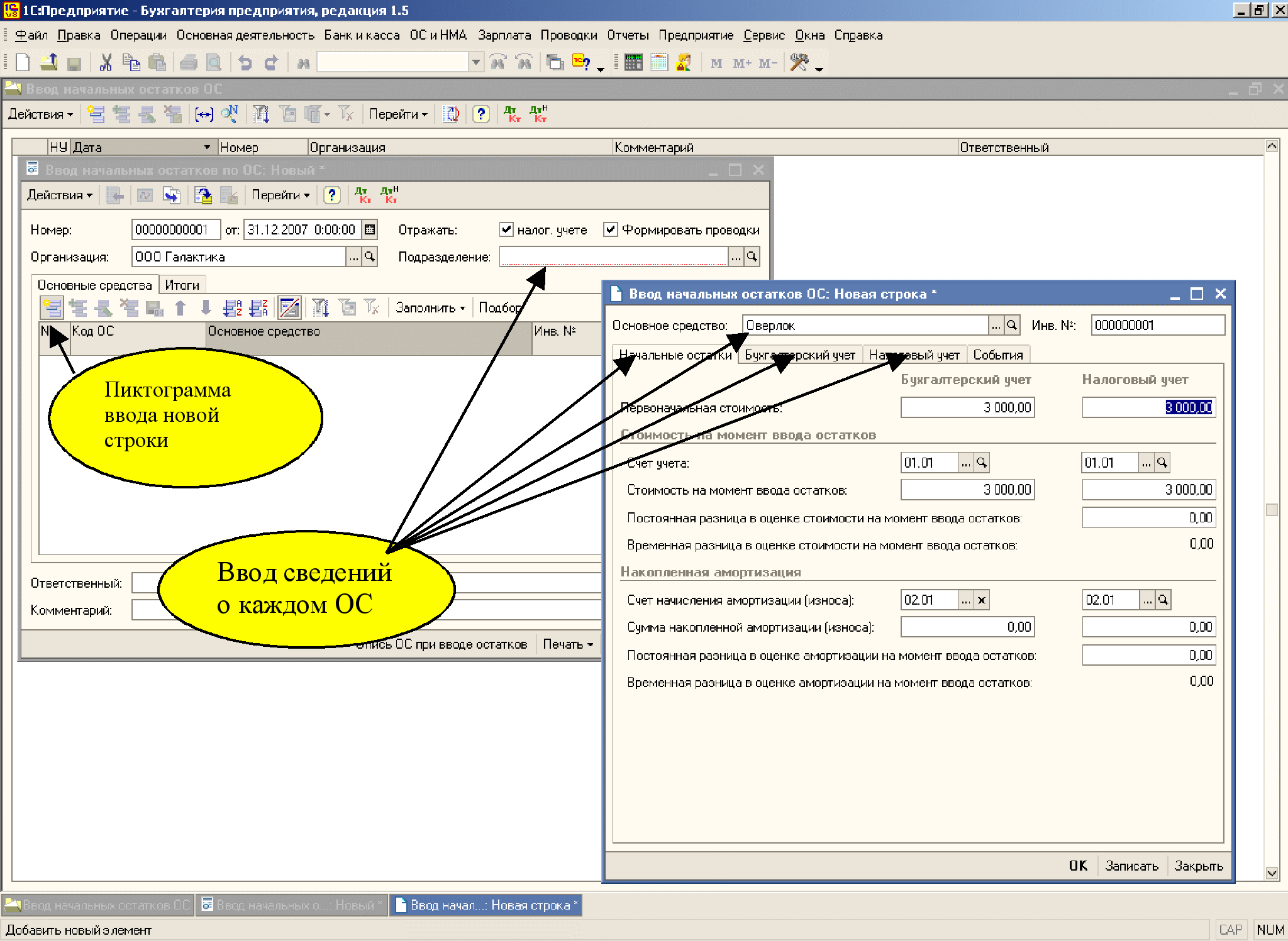The image size is (1288, 941).
Task: Open the Заполнить dropdown
Action: coord(430,307)
